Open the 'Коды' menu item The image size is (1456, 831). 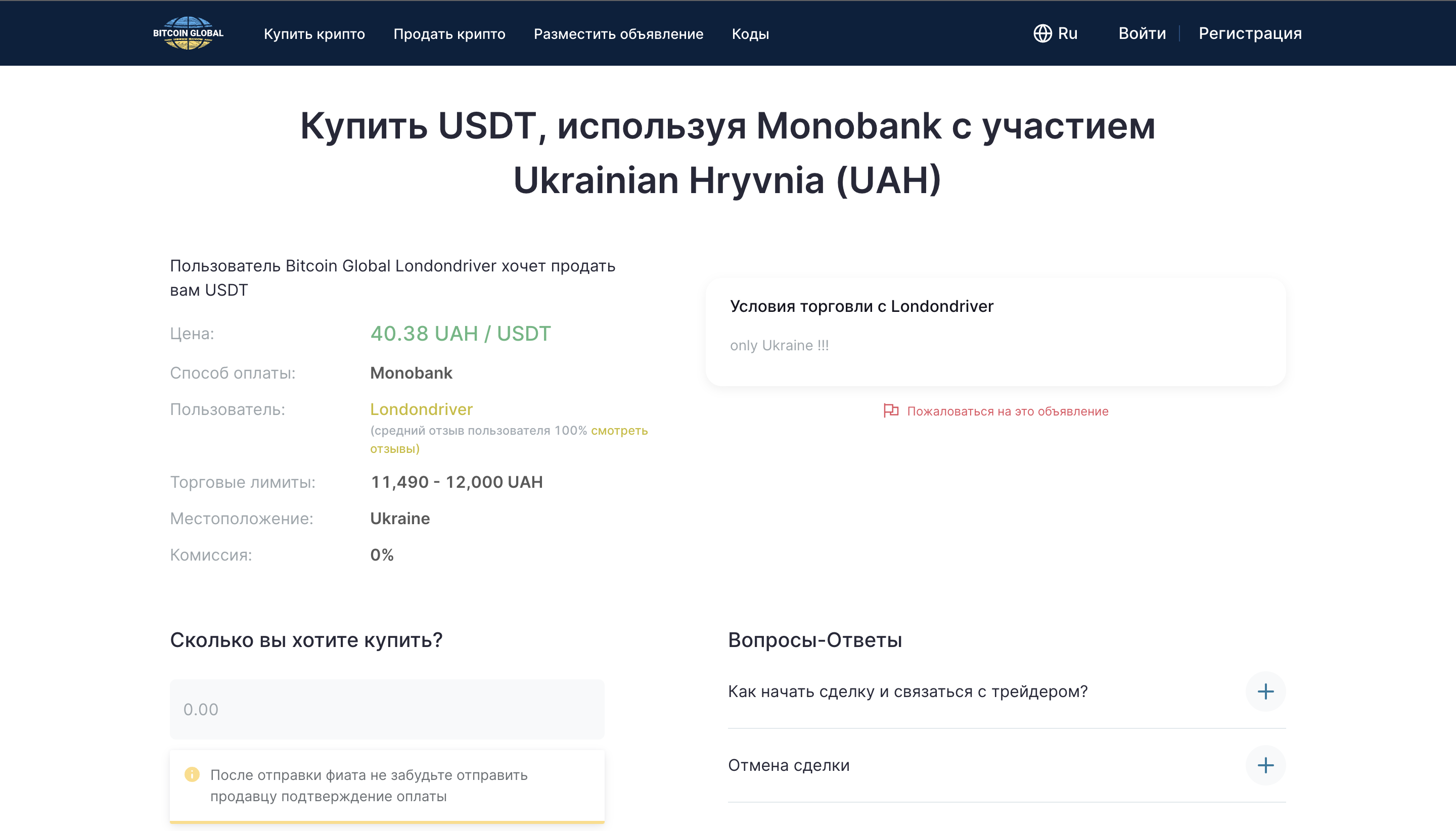[750, 34]
